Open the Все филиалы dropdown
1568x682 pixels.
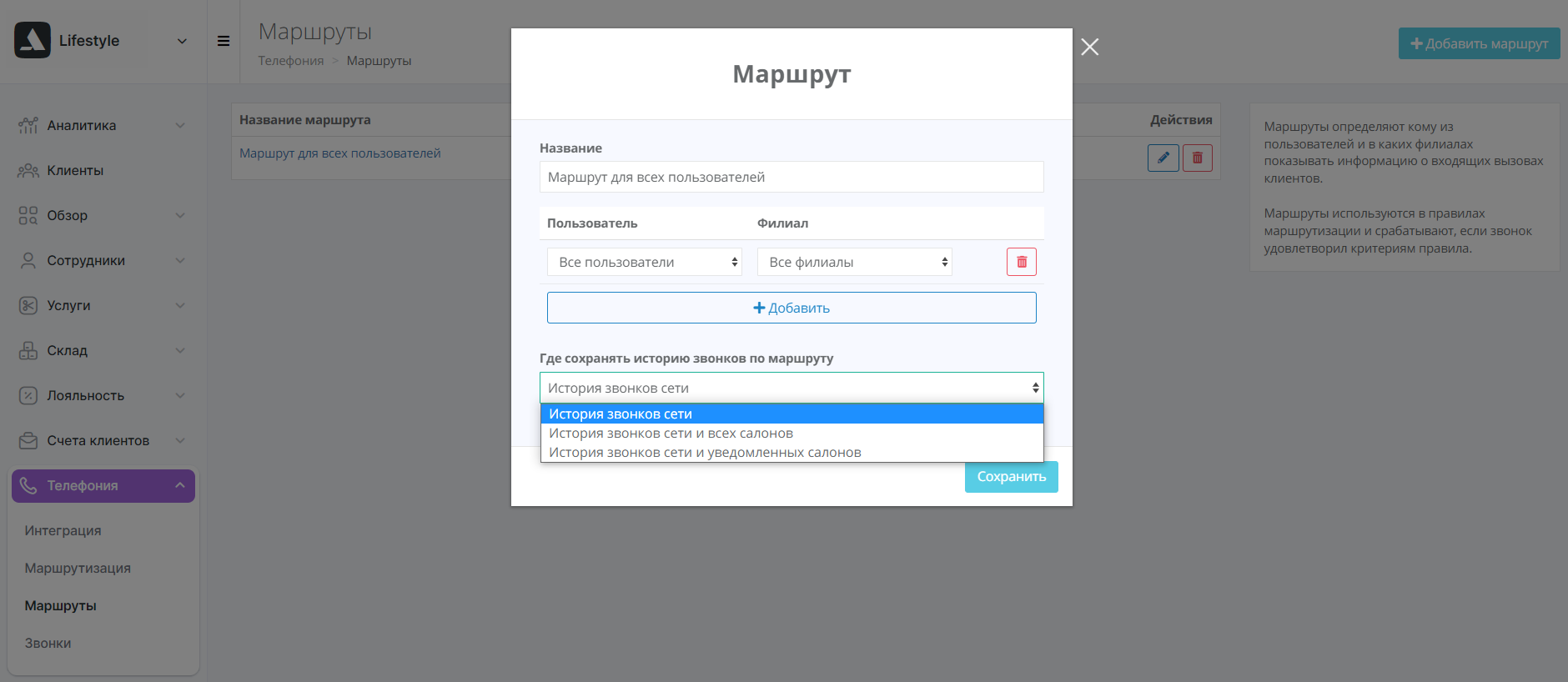click(854, 262)
